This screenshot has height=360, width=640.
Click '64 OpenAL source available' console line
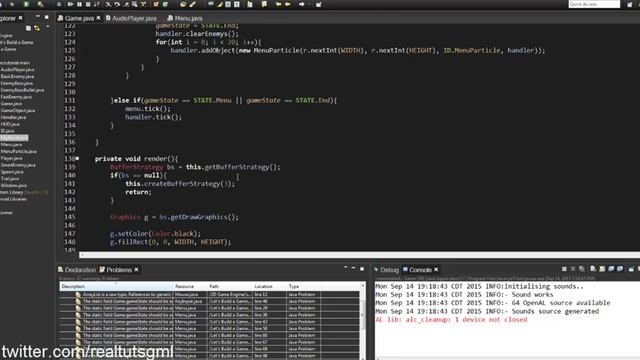pos(493,303)
